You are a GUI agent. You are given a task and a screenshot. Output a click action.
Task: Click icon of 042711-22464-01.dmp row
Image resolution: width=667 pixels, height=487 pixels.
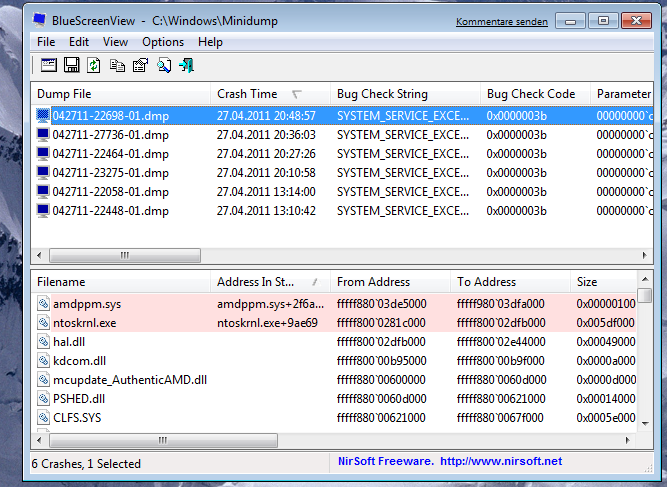coord(43,154)
